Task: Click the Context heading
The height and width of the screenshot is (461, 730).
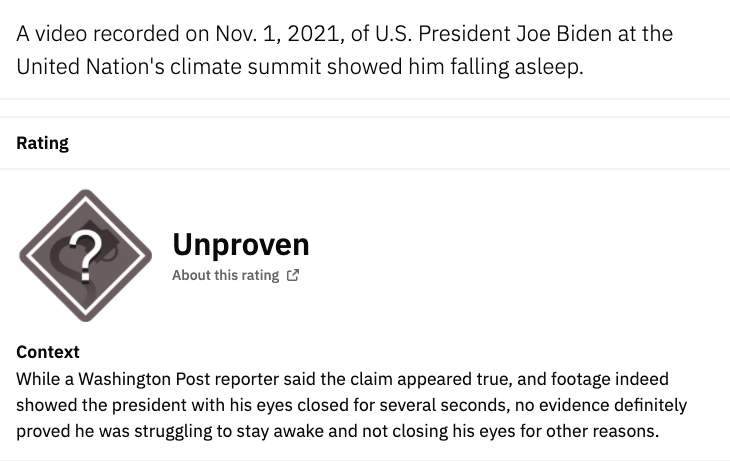Action: [47, 352]
